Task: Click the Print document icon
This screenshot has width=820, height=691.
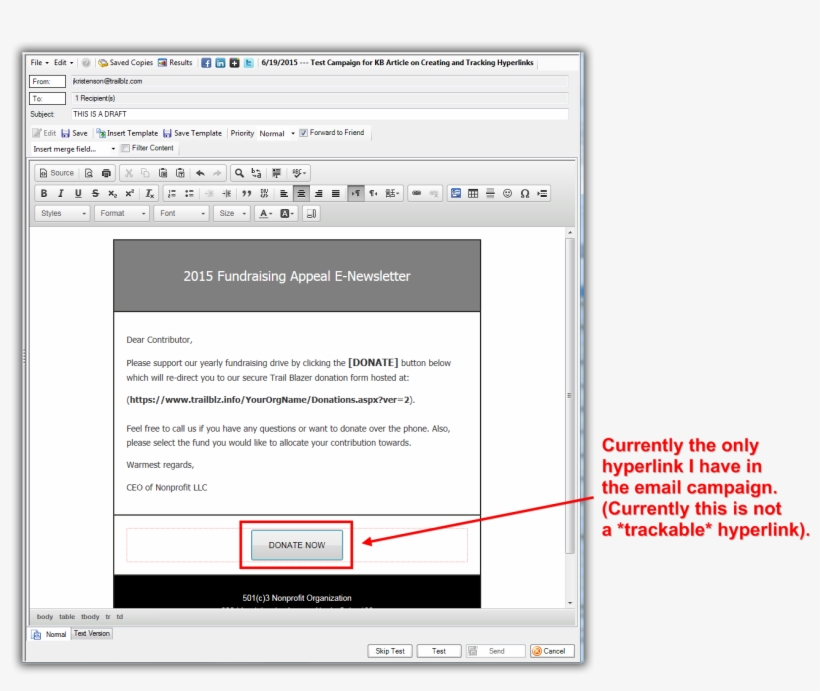Action: [x=105, y=172]
